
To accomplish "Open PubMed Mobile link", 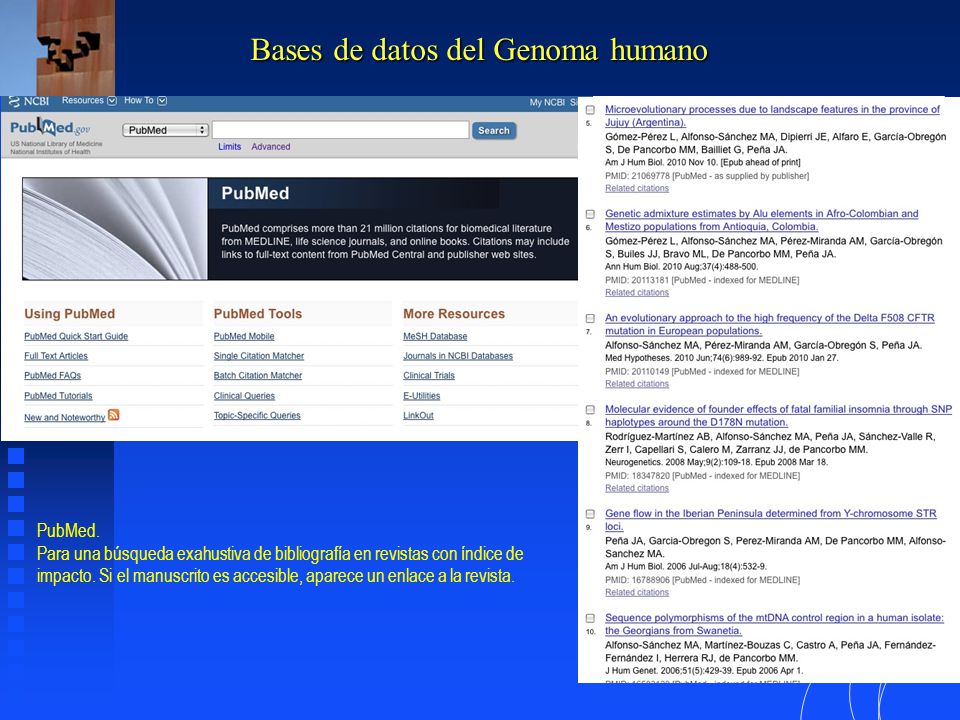I will [244, 336].
